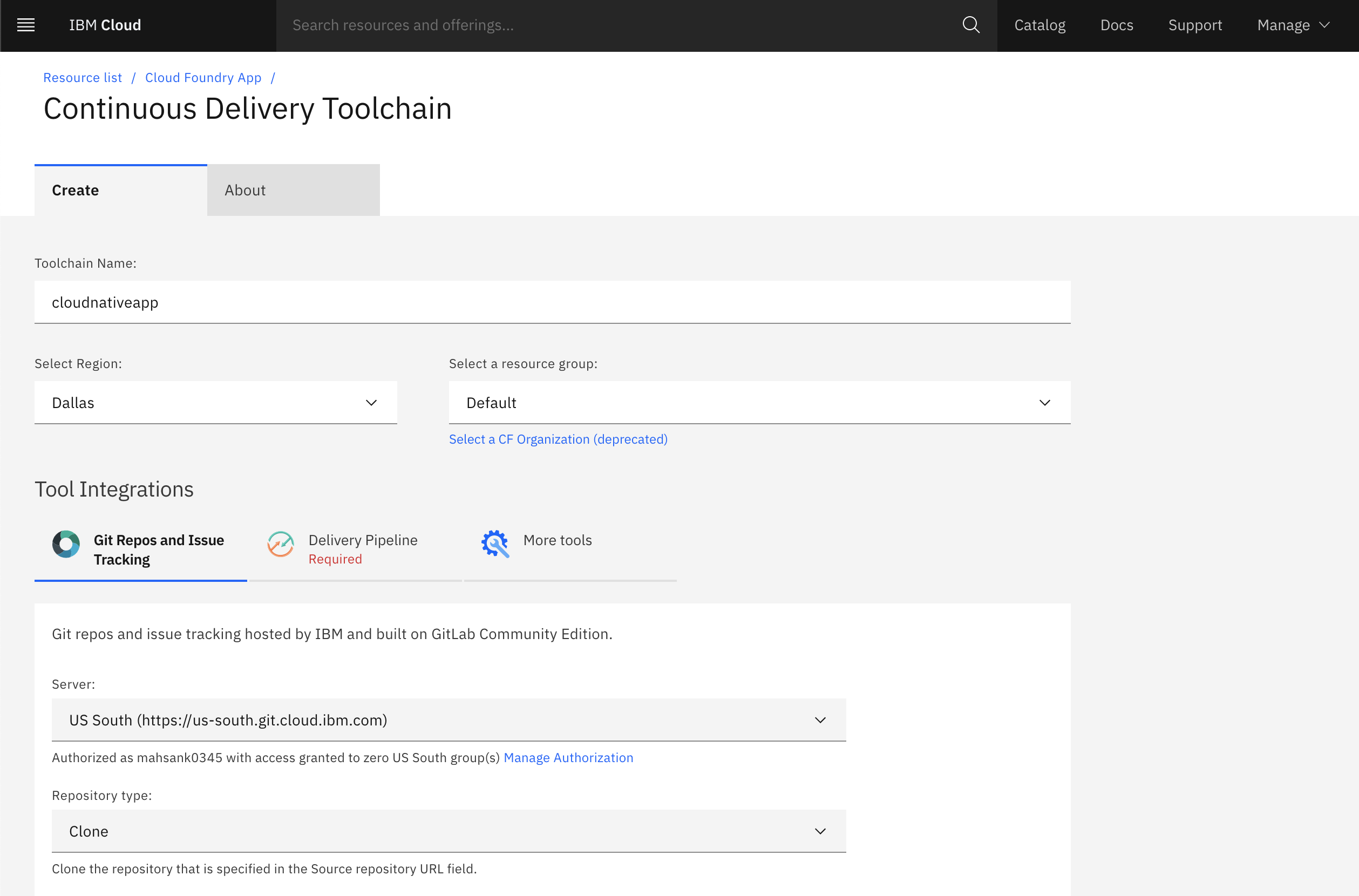The width and height of the screenshot is (1359, 896).
Task: Click the Git Repos and Issue Tracking icon
Action: [x=66, y=544]
